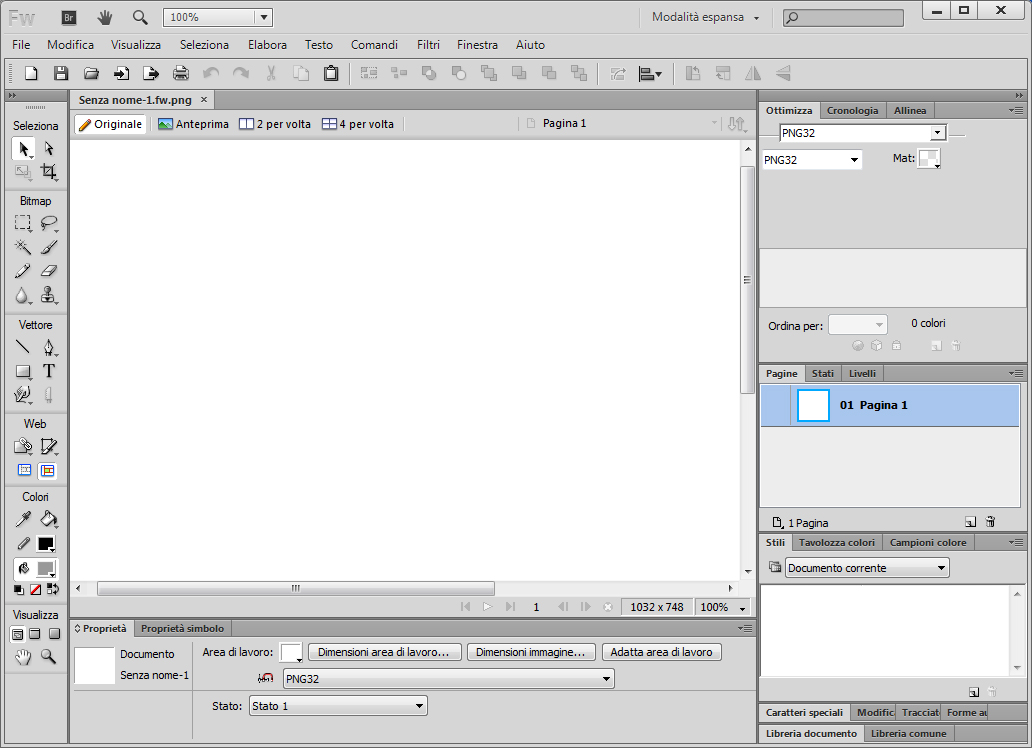The width and height of the screenshot is (1032, 748).
Task: Select the Crop tool
Action: click(48, 172)
